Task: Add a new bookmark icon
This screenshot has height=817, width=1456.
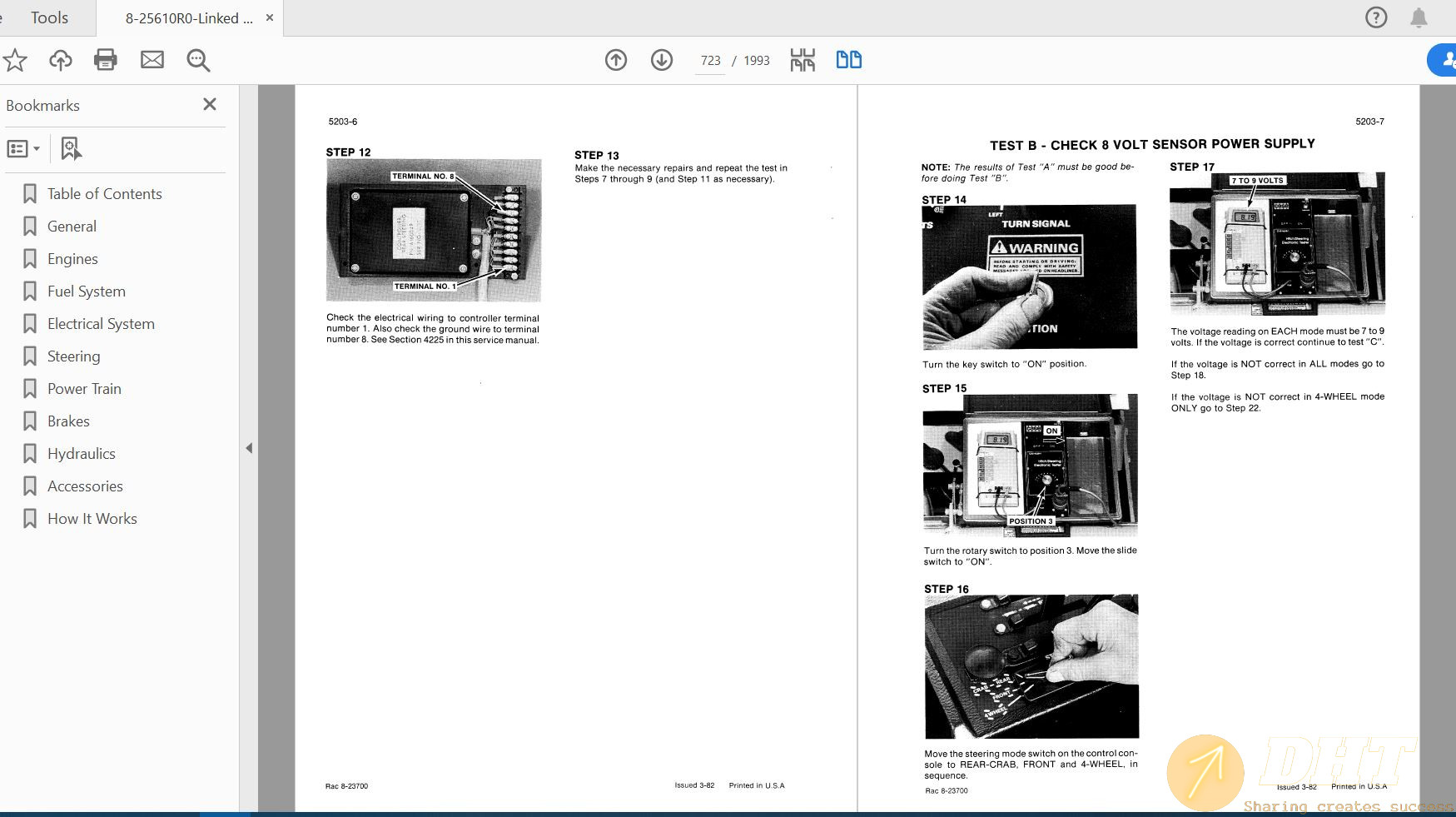Action: click(72, 149)
